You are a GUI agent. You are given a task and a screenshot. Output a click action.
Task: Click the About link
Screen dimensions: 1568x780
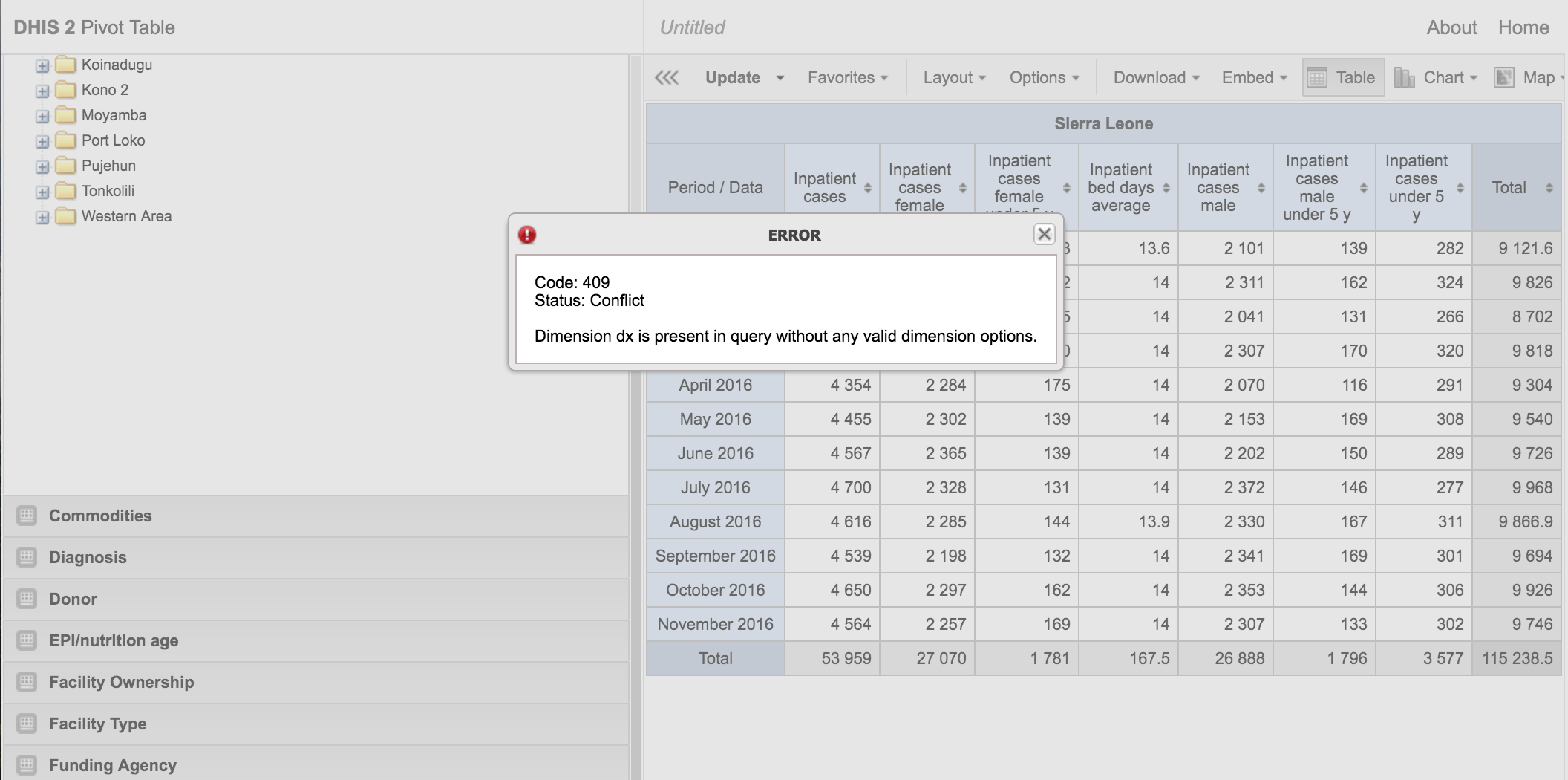click(x=1451, y=27)
